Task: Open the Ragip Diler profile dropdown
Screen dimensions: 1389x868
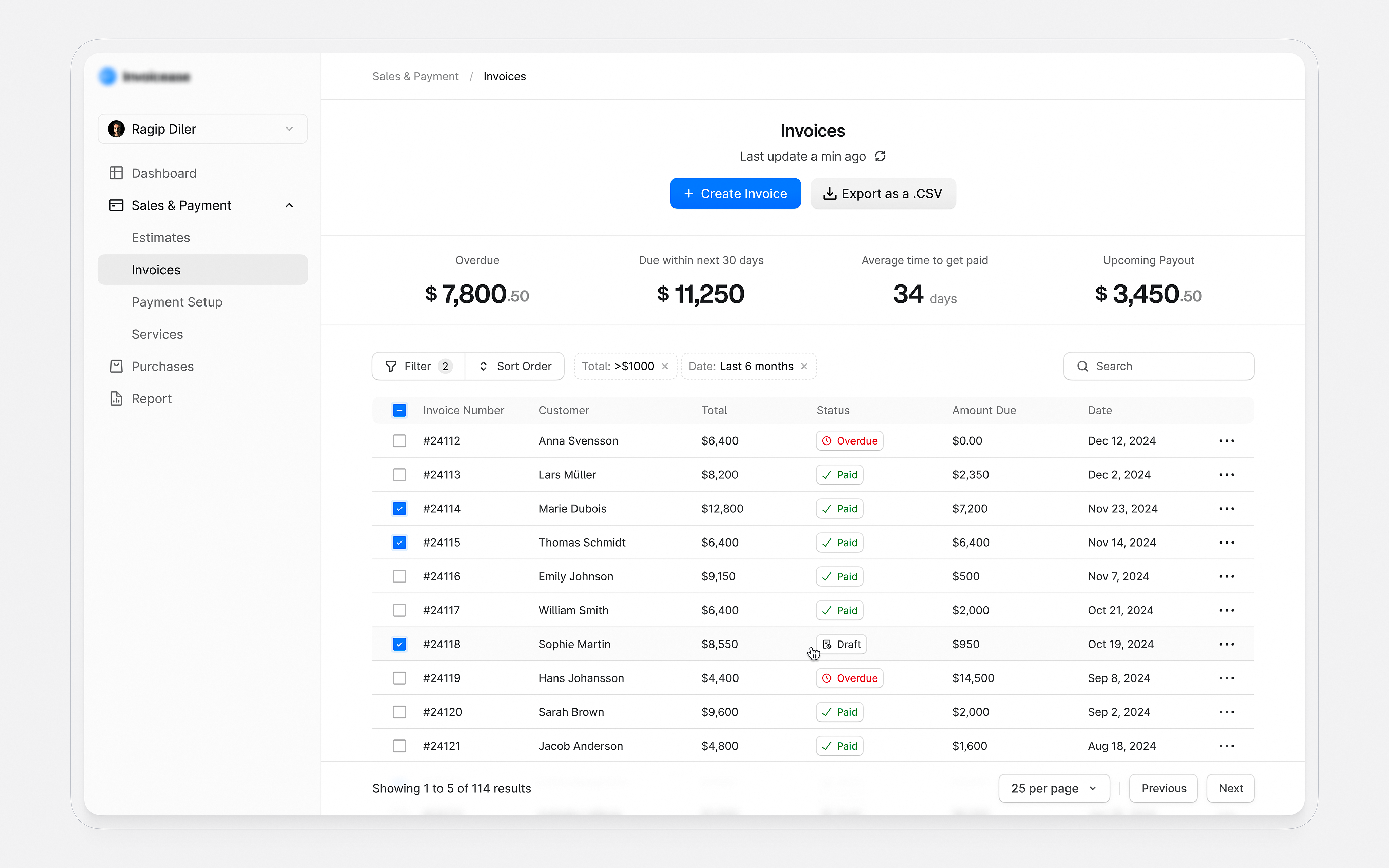Action: click(x=202, y=129)
